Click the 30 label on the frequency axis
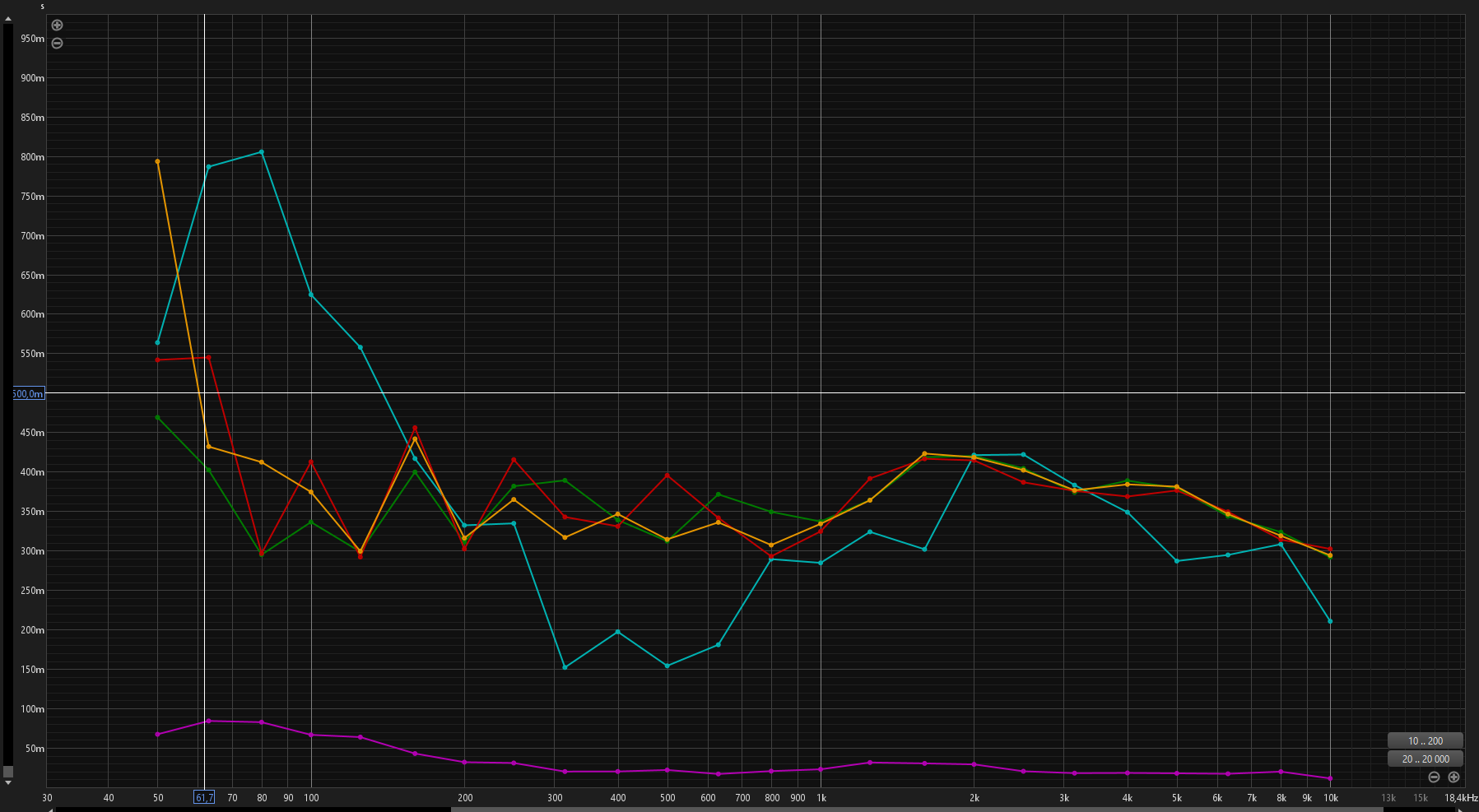 coord(47,798)
